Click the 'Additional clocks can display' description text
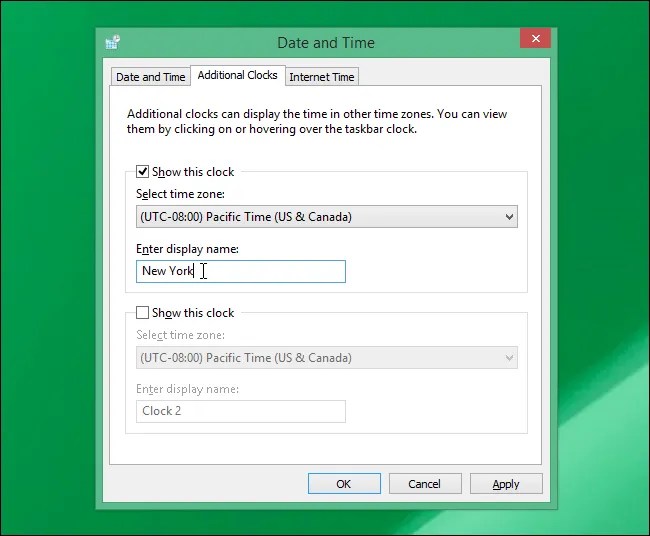The image size is (650, 536). pyautogui.click(x=317, y=121)
